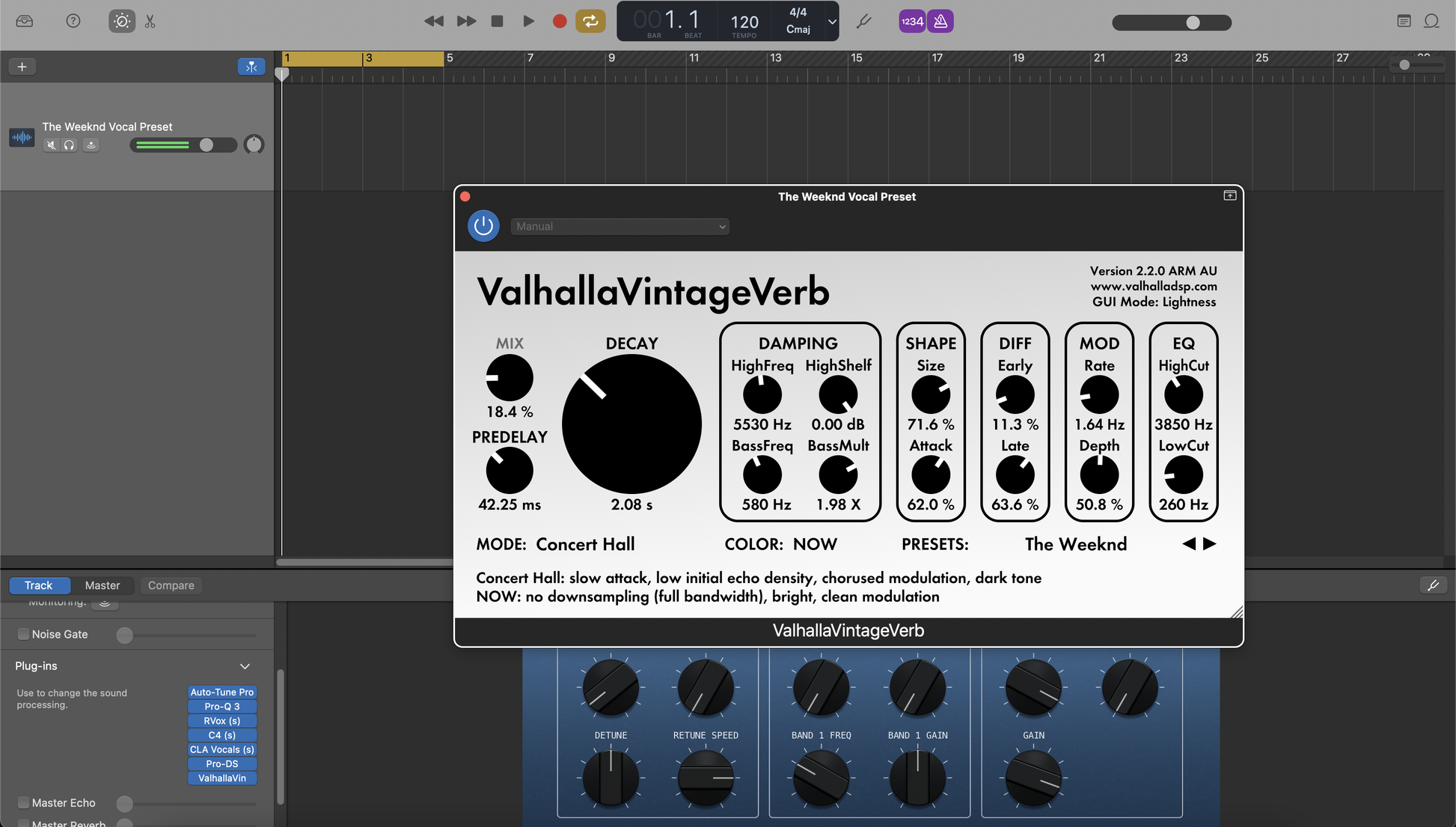This screenshot has width=1456, height=827.
Task: Click the Compare button
Action: [171, 585]
